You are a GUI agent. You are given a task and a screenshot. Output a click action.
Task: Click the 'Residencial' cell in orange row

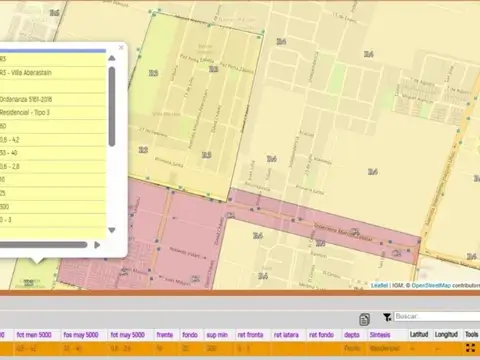click(384, 349)
